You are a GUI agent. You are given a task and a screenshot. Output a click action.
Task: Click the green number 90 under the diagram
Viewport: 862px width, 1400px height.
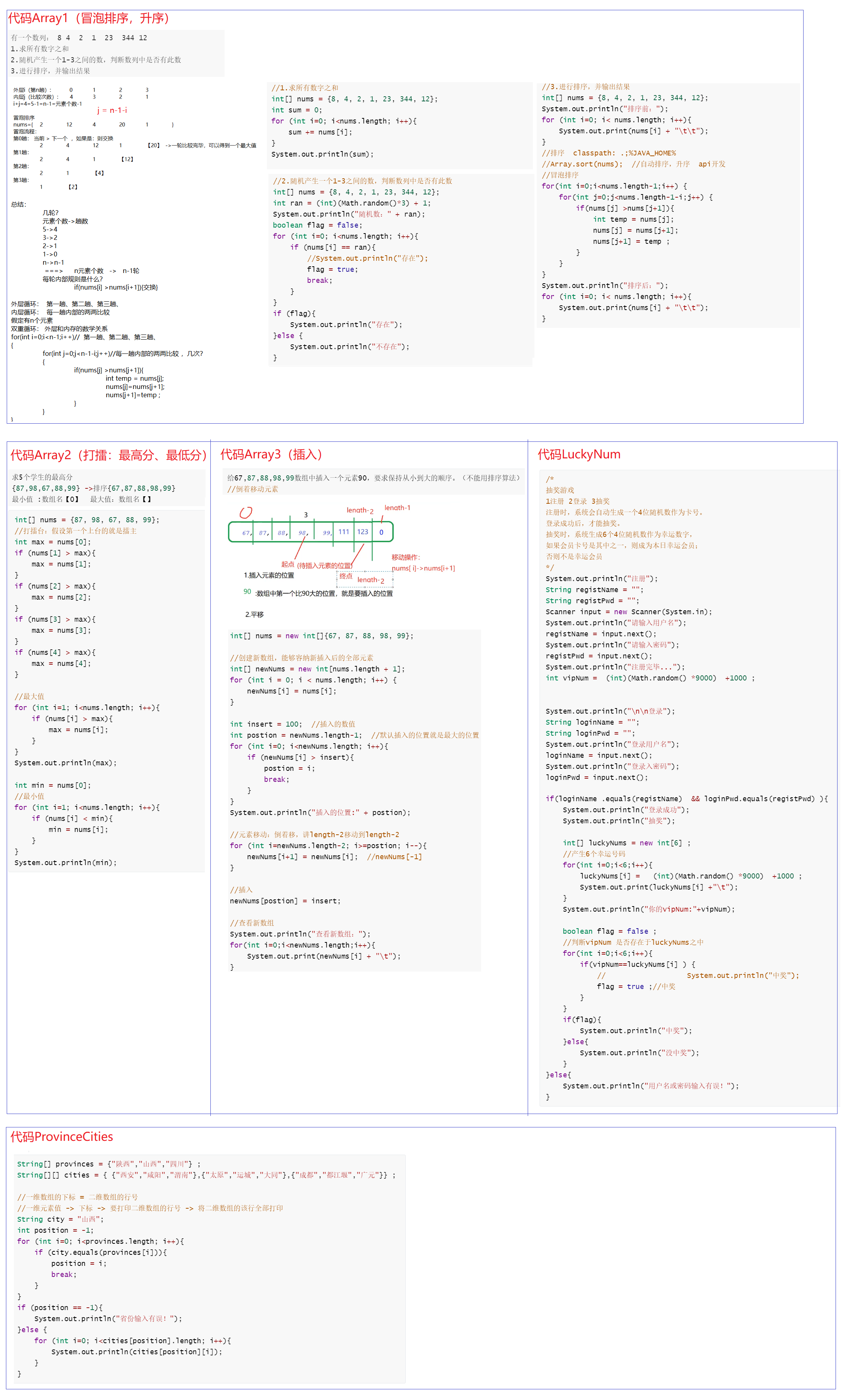click(247, 591)
